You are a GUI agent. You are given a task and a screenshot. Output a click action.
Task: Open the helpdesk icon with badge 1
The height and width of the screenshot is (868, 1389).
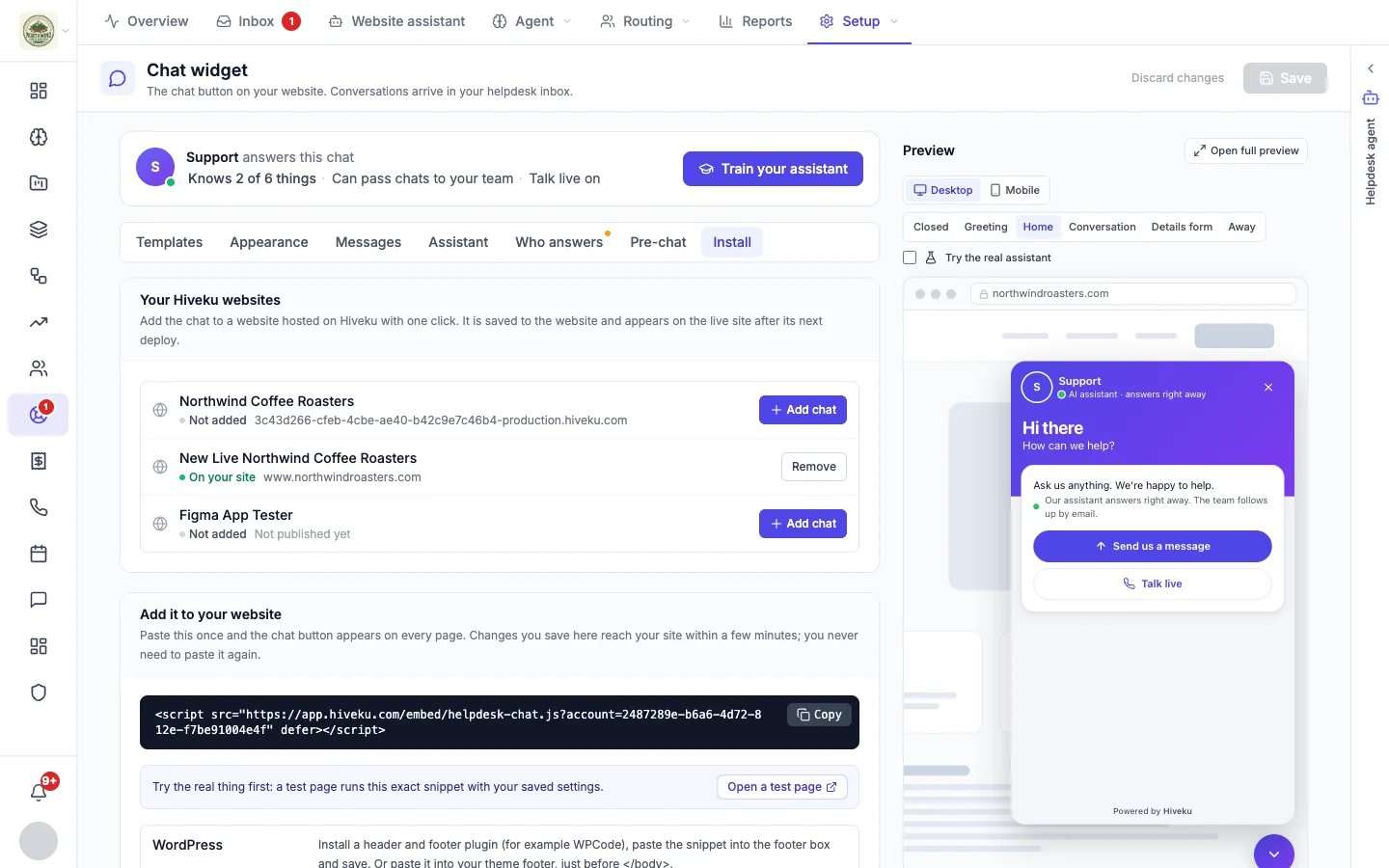click(39, 415)
